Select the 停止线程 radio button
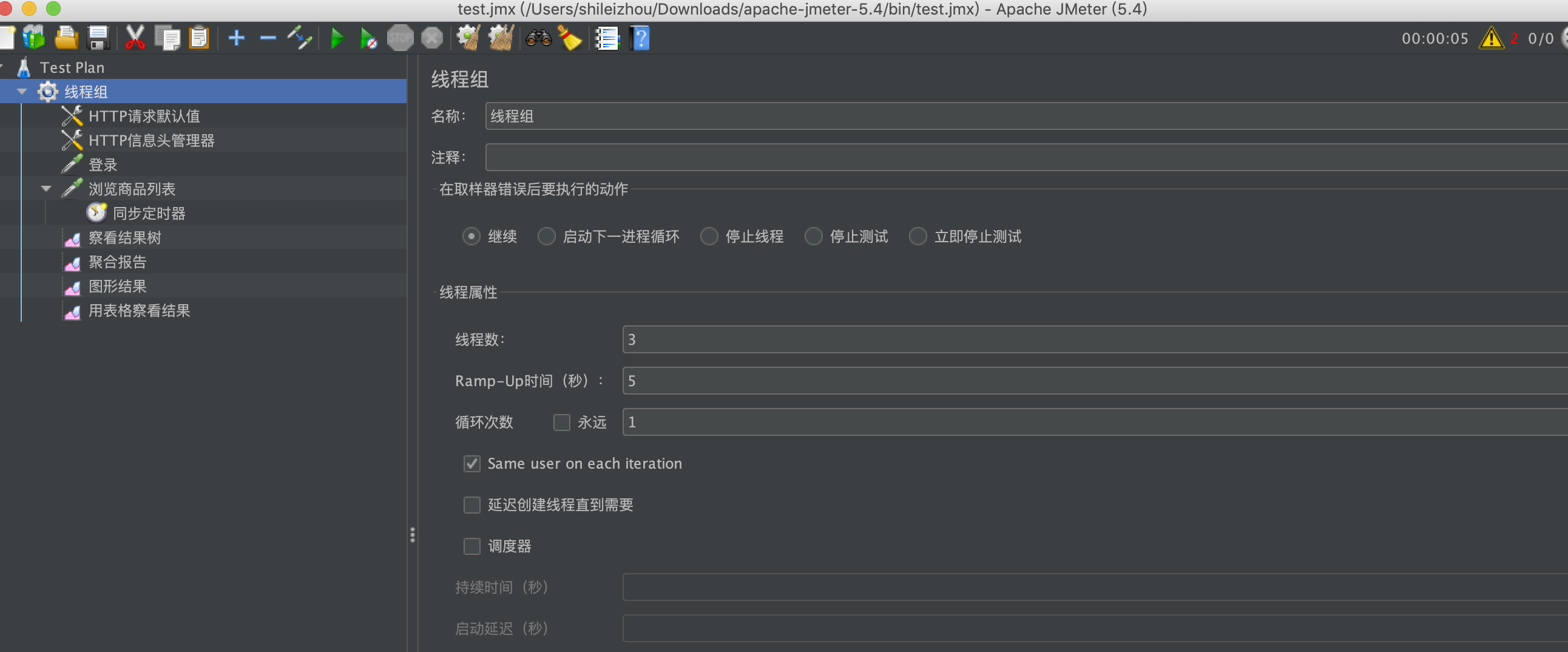1568x652 pixels. click(x=709, y=236)
